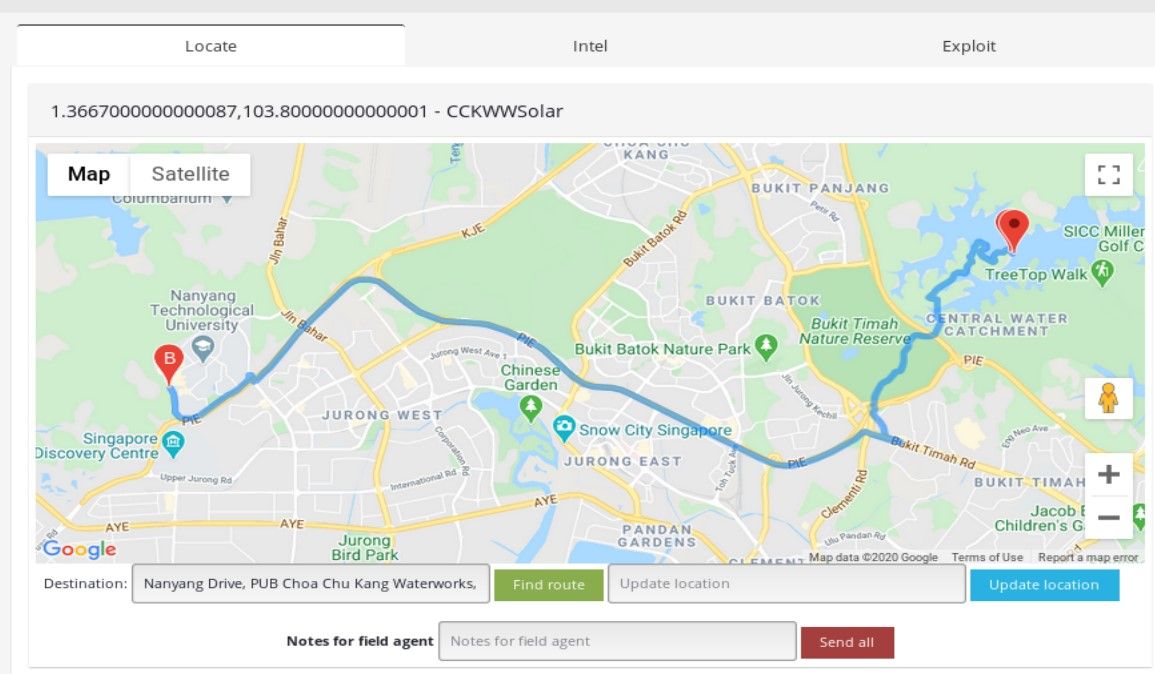The width and height of the screenshot is (1155, 674).
Task: Click the Chinese Garden tree icon
Action: (x=530, y=407)
